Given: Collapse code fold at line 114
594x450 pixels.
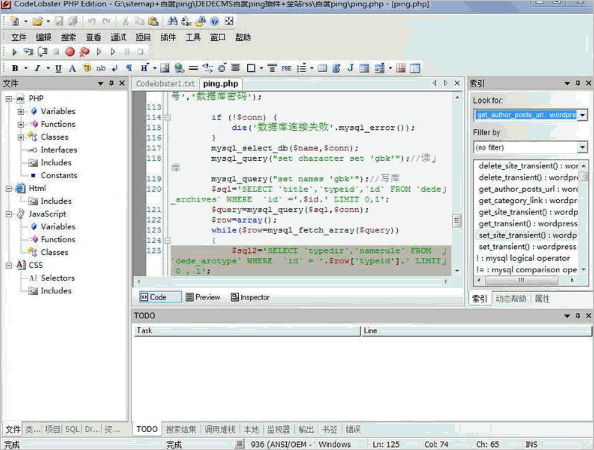Looking at the screenshot, I should (167, 118).
